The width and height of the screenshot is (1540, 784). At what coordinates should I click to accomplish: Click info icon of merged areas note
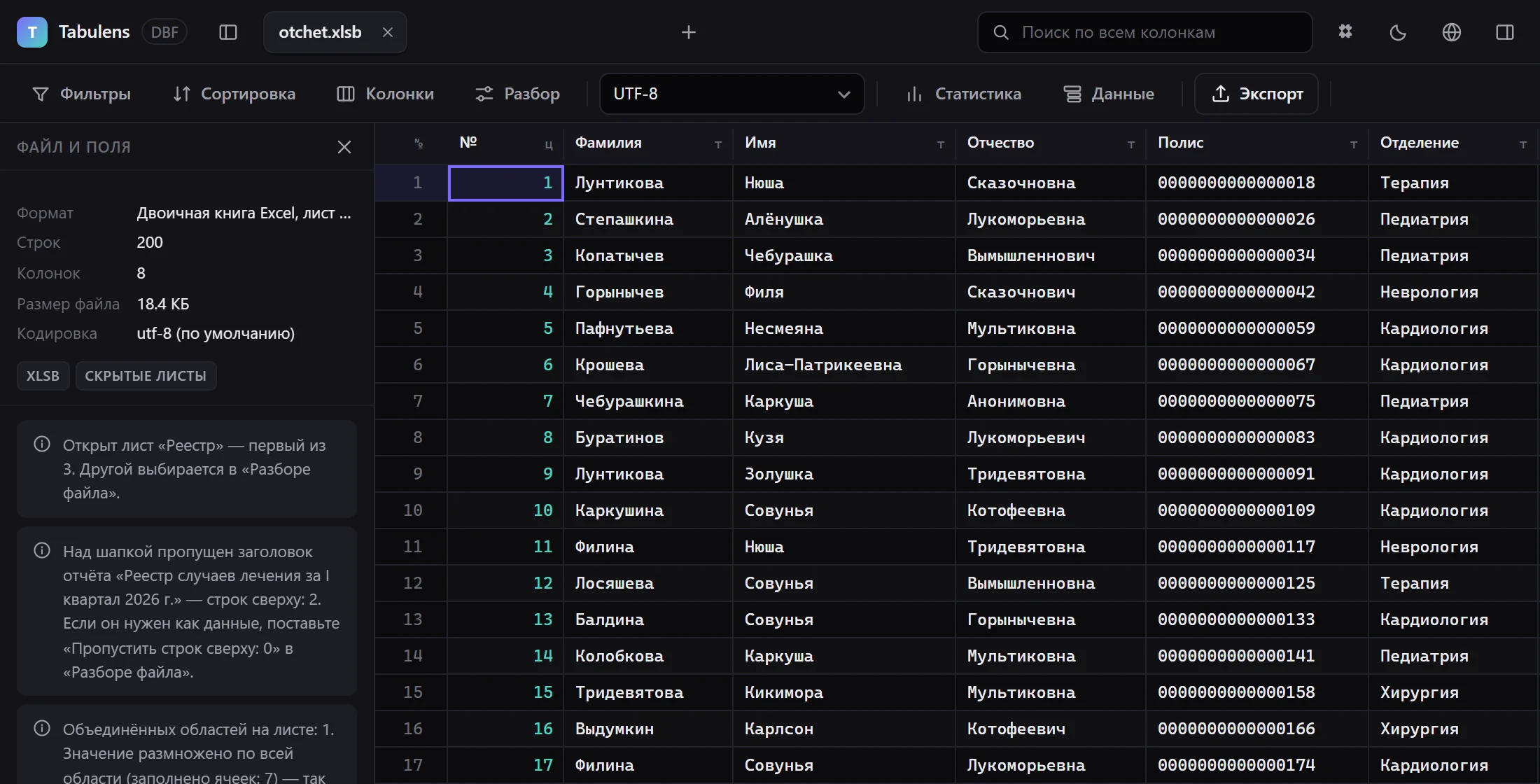click(42, 729)
